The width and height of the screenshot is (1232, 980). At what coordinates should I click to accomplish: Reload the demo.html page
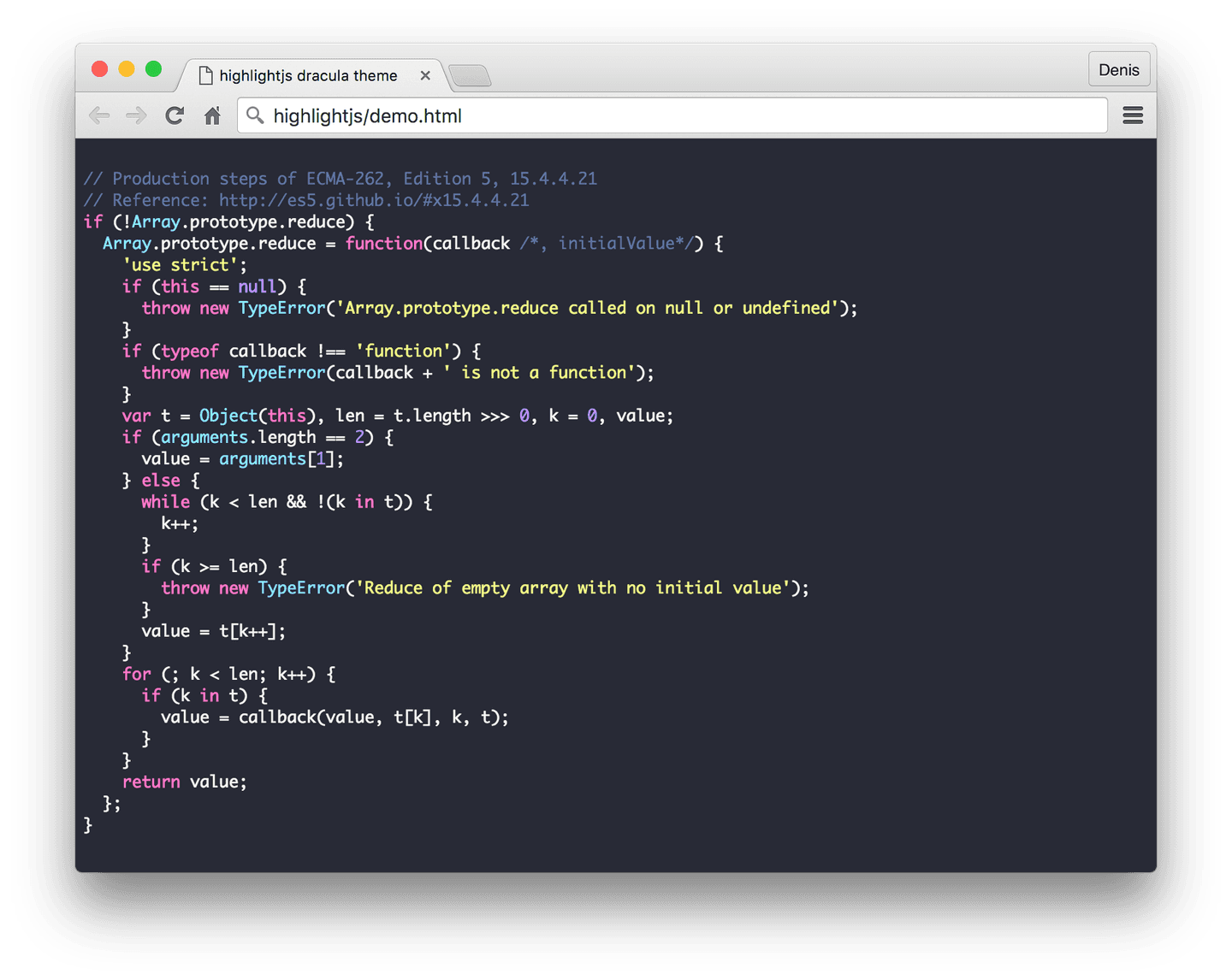pyautogui.click(x=175, y=115)
